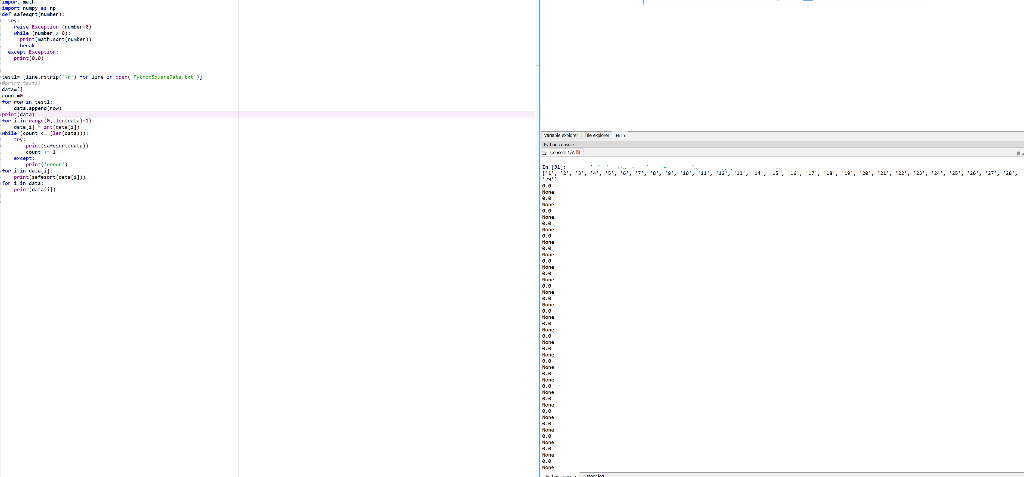Switch to the Variable explorer tab
Image resolution: width=1024 pixels, height=477 pixels.
[561, 135]
